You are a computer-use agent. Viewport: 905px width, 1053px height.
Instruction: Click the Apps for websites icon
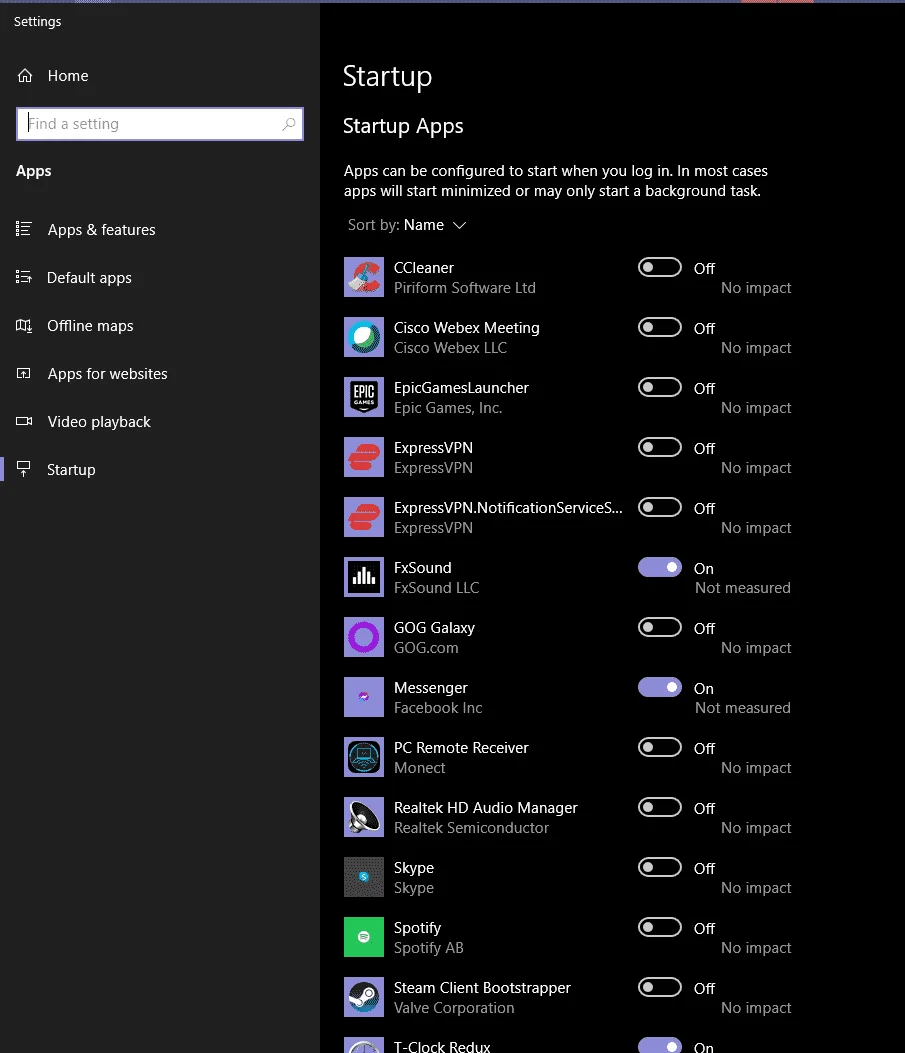pyautogui.click(x=23, y=373)
